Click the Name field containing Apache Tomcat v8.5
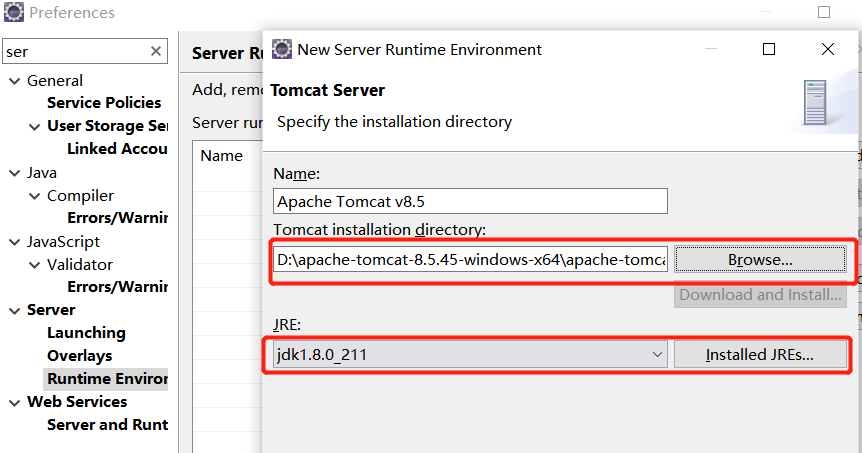Screen dimensions: 862x453 [x=470, y=201]
